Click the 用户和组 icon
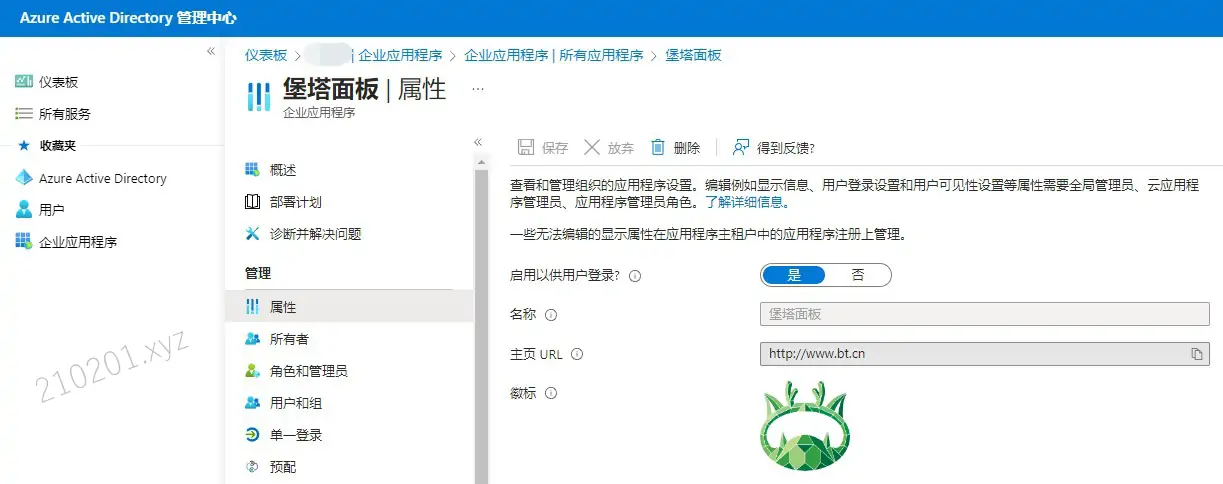This screenshot has height=484, width=1223. pyautogui.click(x=252, y=403)
